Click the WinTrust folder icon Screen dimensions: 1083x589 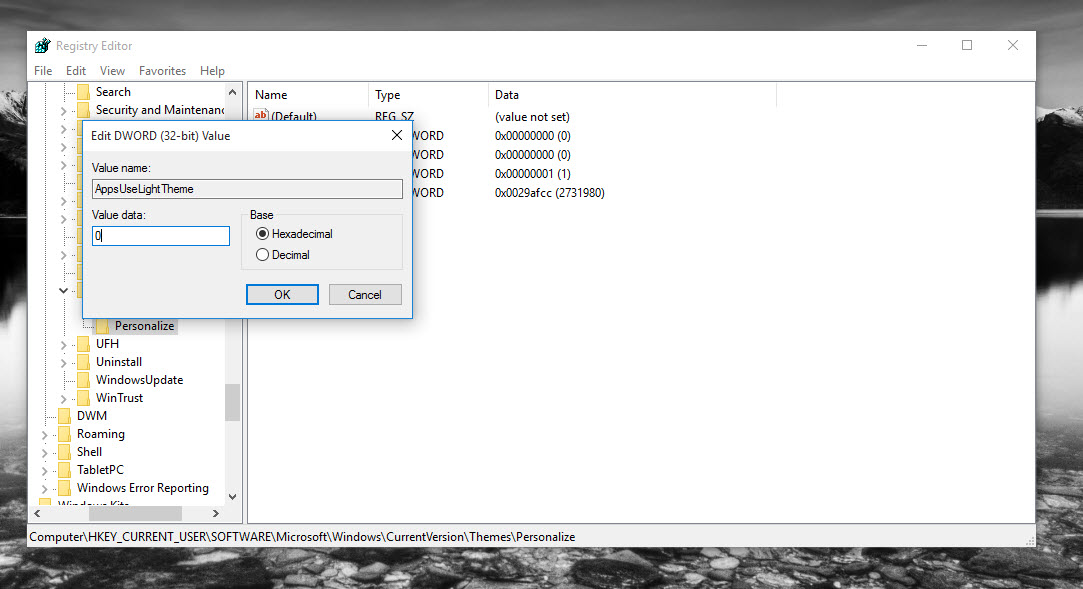click(x=84, y=398)
